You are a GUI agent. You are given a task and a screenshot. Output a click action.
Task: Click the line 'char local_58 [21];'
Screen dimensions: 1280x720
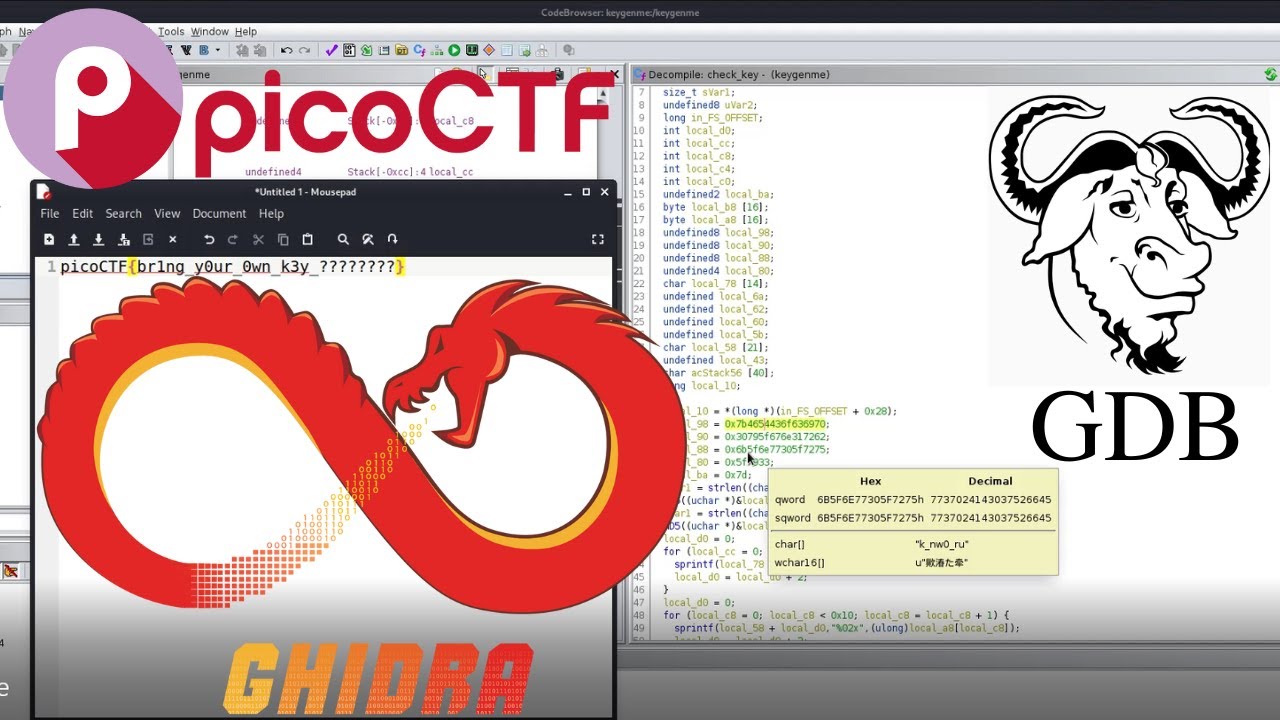tap(714, 348)
